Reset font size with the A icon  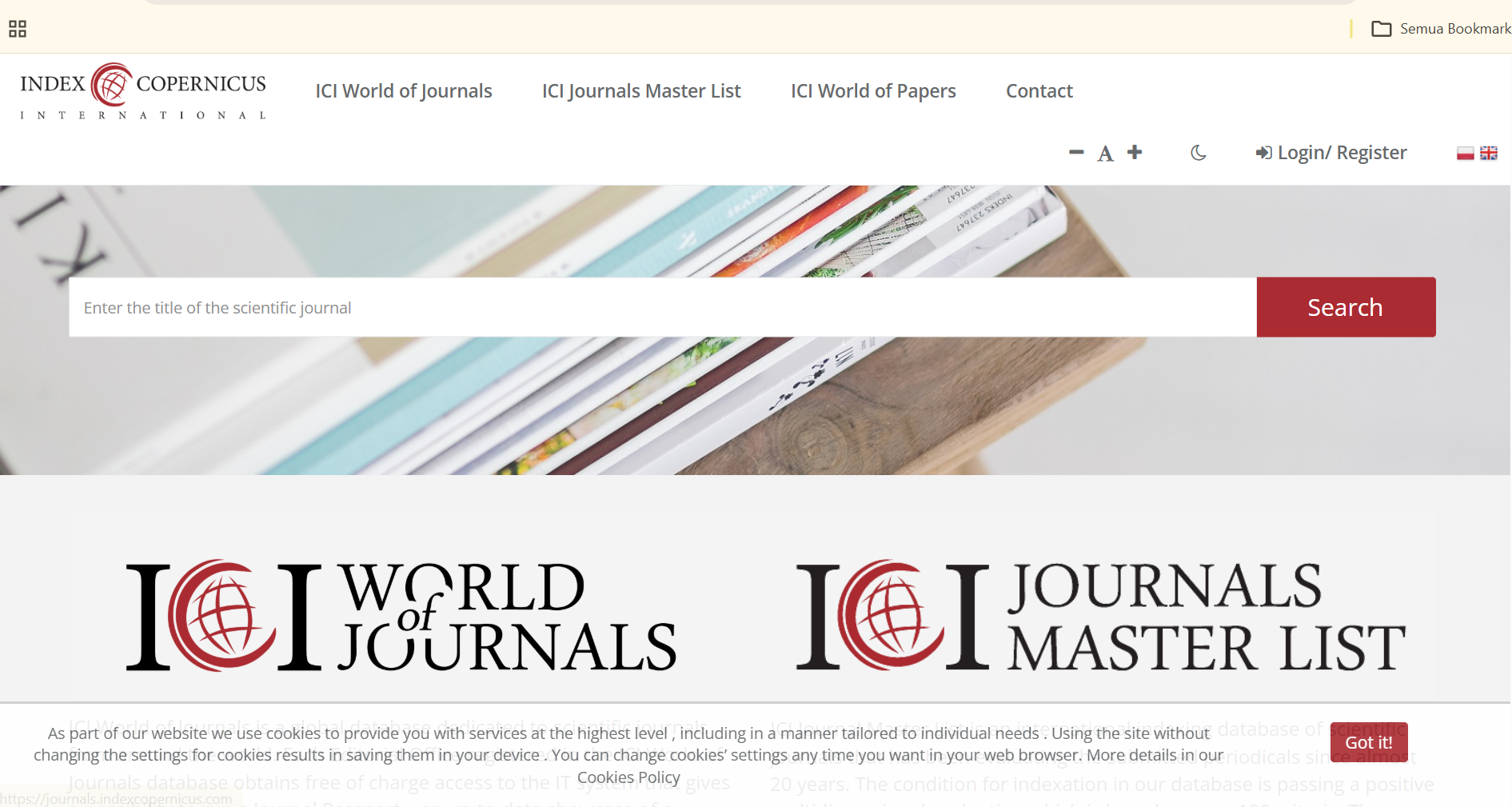point(1105,154)
